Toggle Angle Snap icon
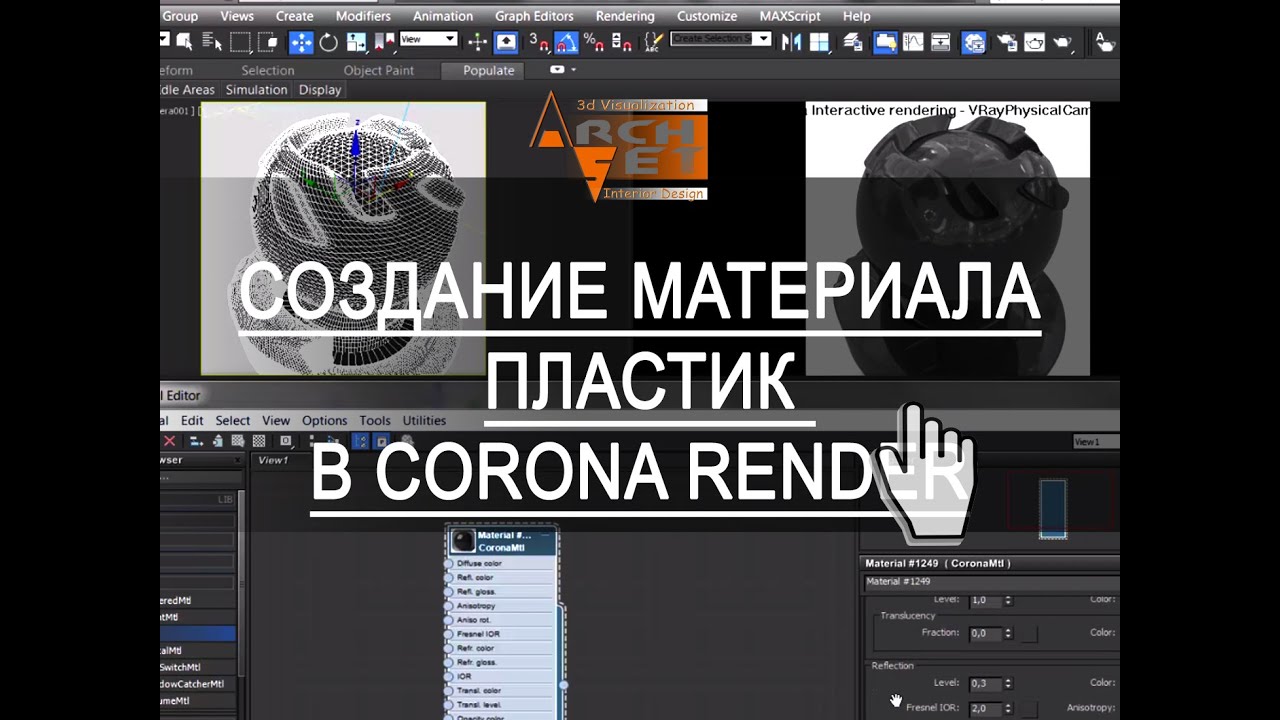The width and height of the screenshot is (1280, 720). click(566, 42)
